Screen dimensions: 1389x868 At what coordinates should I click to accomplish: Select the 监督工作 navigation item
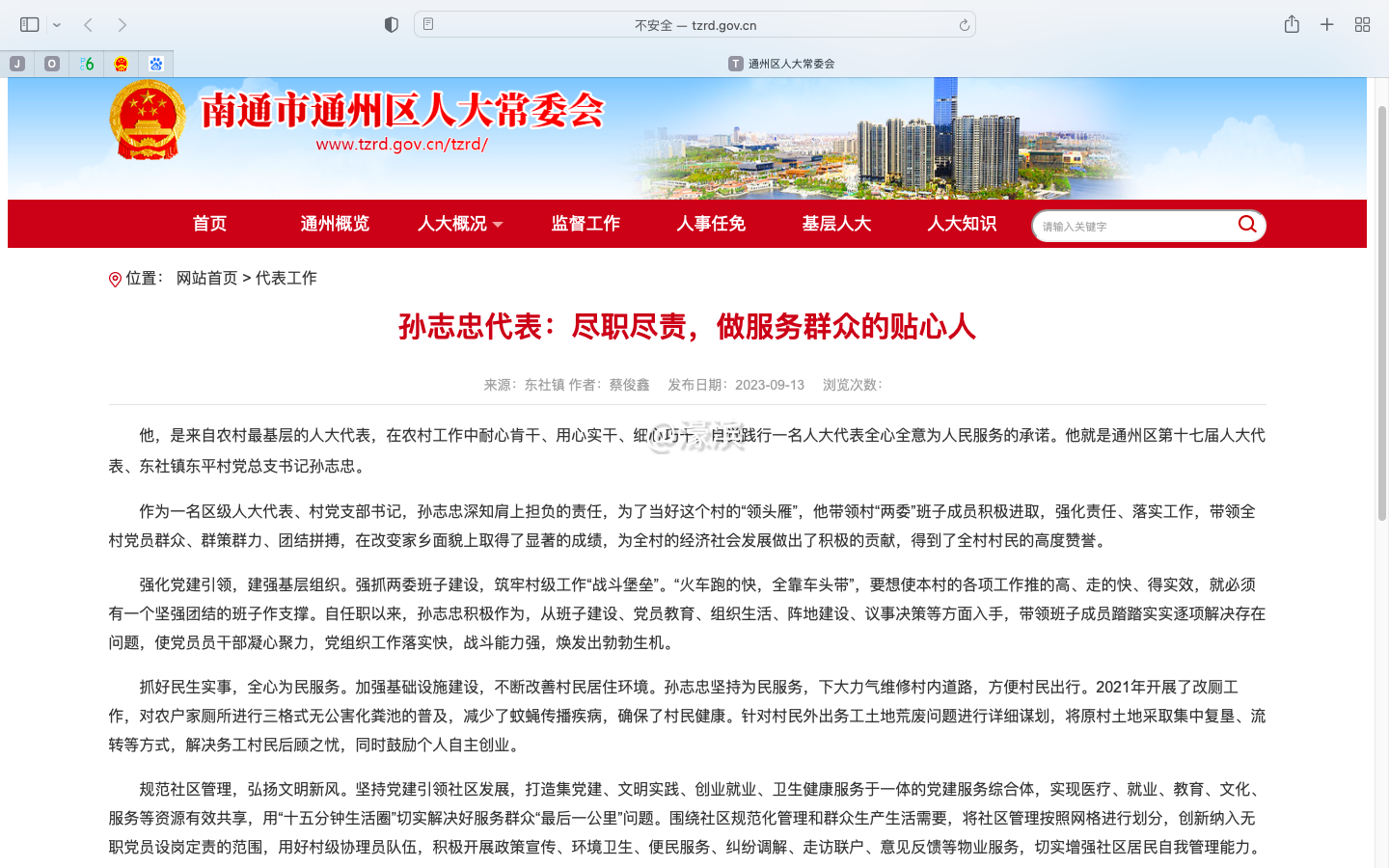[x=586, y=224]
